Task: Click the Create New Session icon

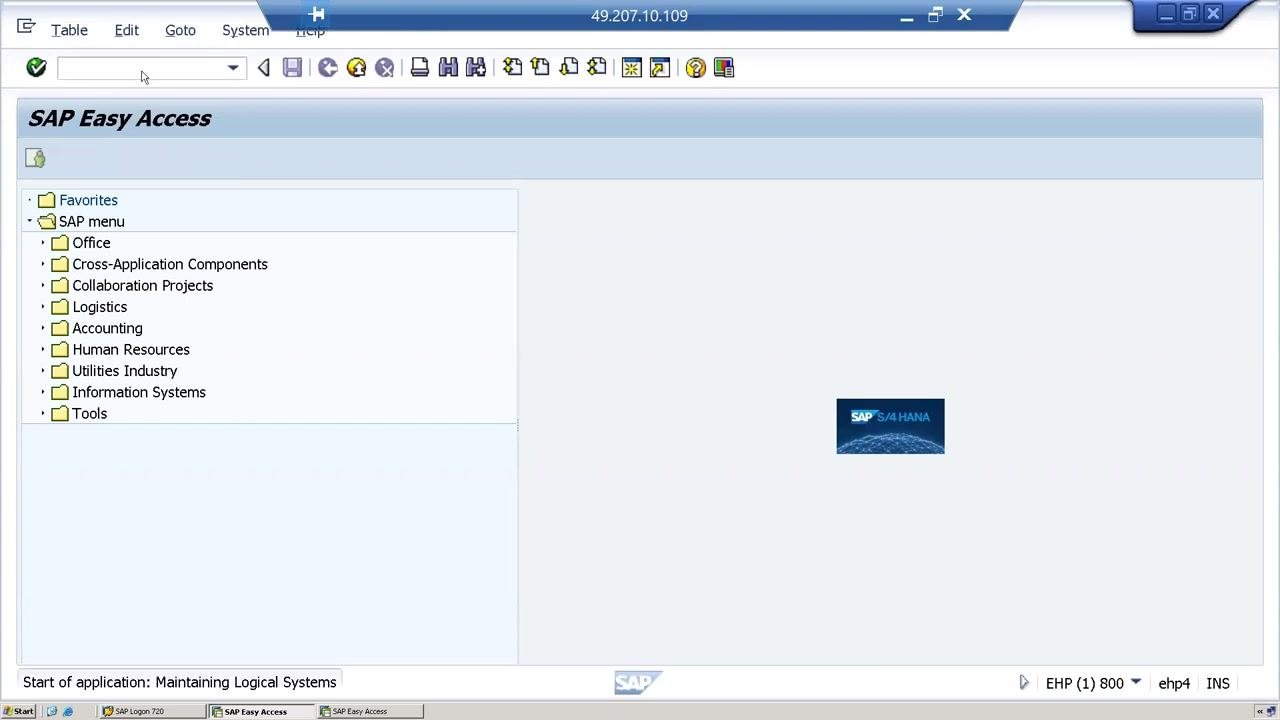Action: point(632,68)
